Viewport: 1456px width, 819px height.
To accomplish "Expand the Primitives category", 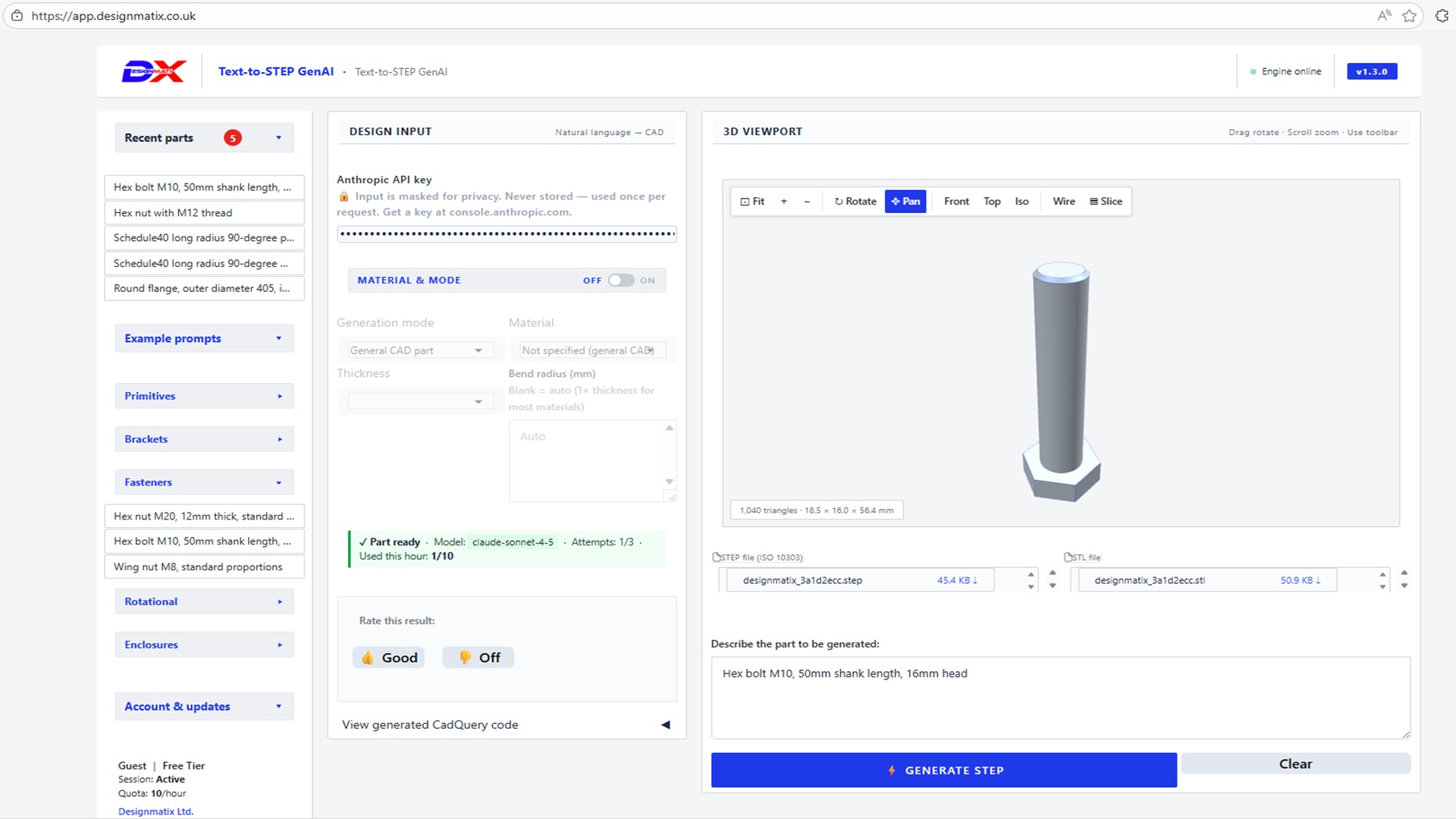I will coord(204,396).
